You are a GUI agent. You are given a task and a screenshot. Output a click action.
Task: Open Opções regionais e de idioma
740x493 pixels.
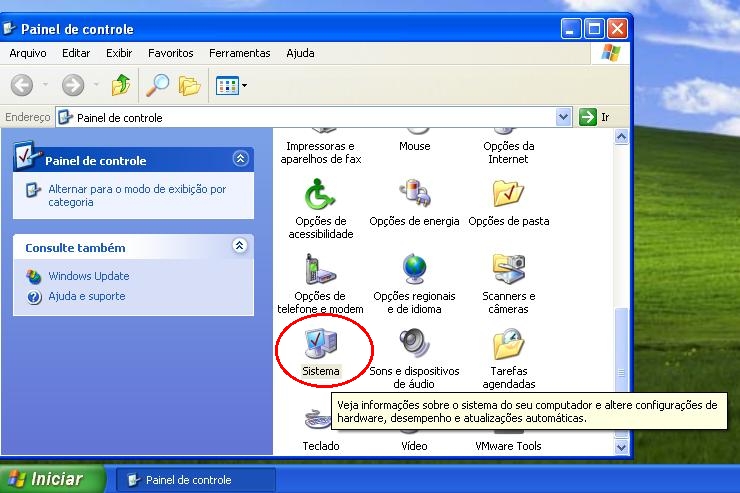[414, 271]
